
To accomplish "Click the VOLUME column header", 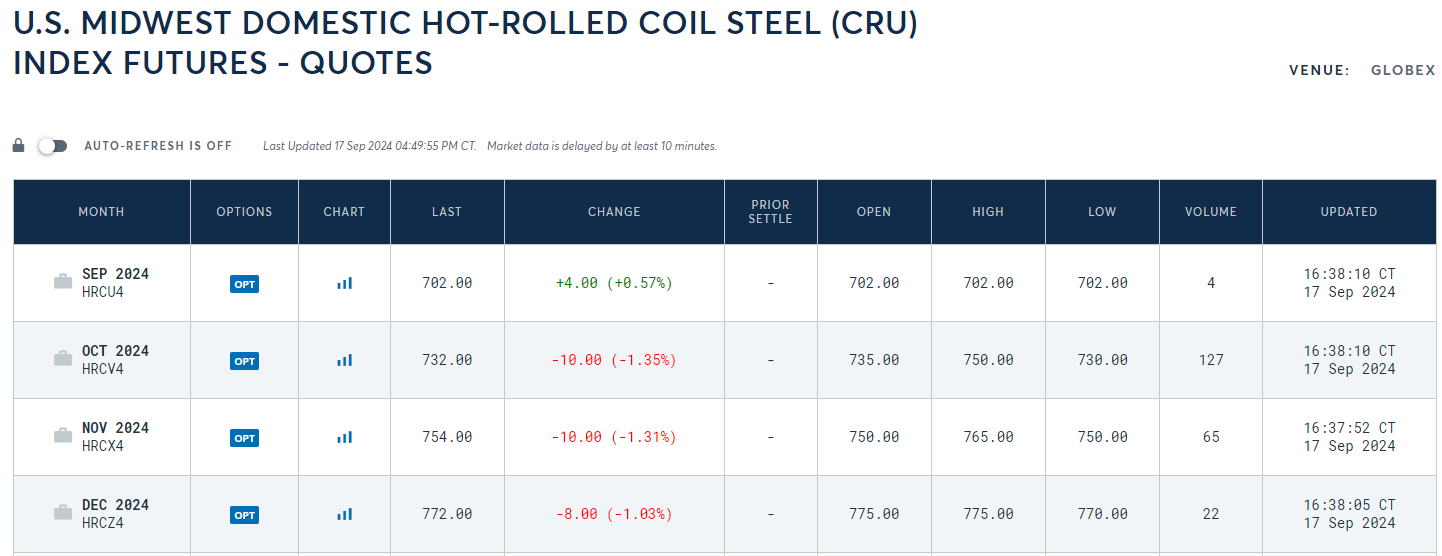I will tap(1210, 212).
